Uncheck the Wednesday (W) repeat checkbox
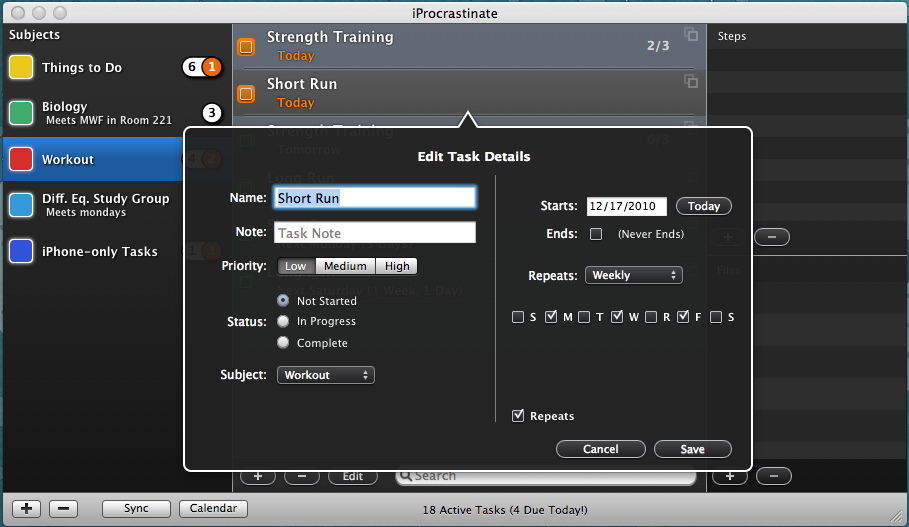 (617, 317)
